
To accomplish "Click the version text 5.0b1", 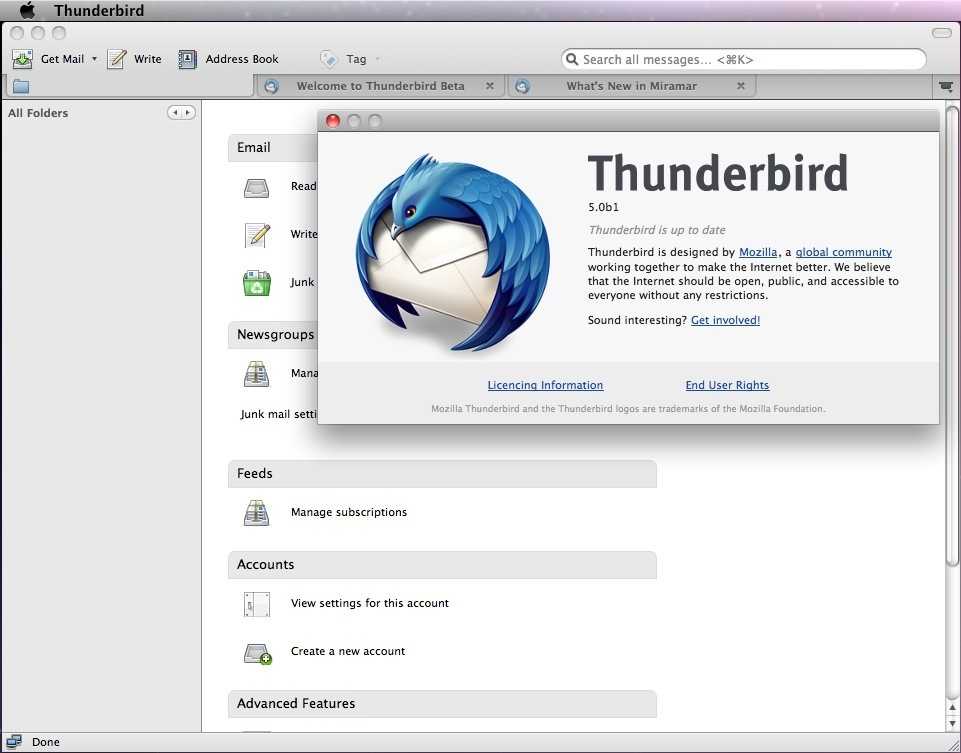I will tap(603, 207).
